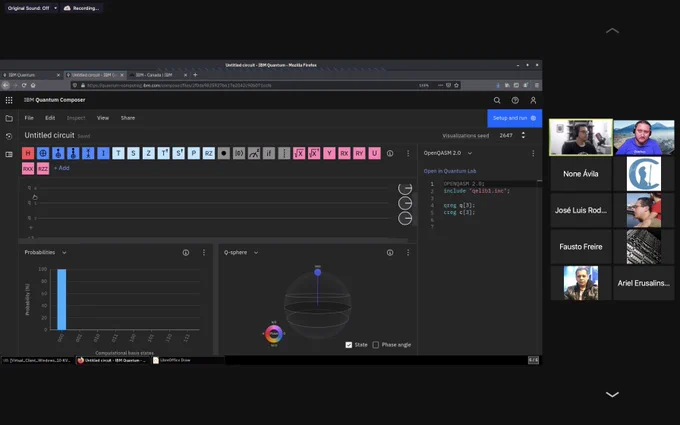Select the SWAP gate icon
Image resolution: width=680 pixels, height=425 pixels.
88,153
